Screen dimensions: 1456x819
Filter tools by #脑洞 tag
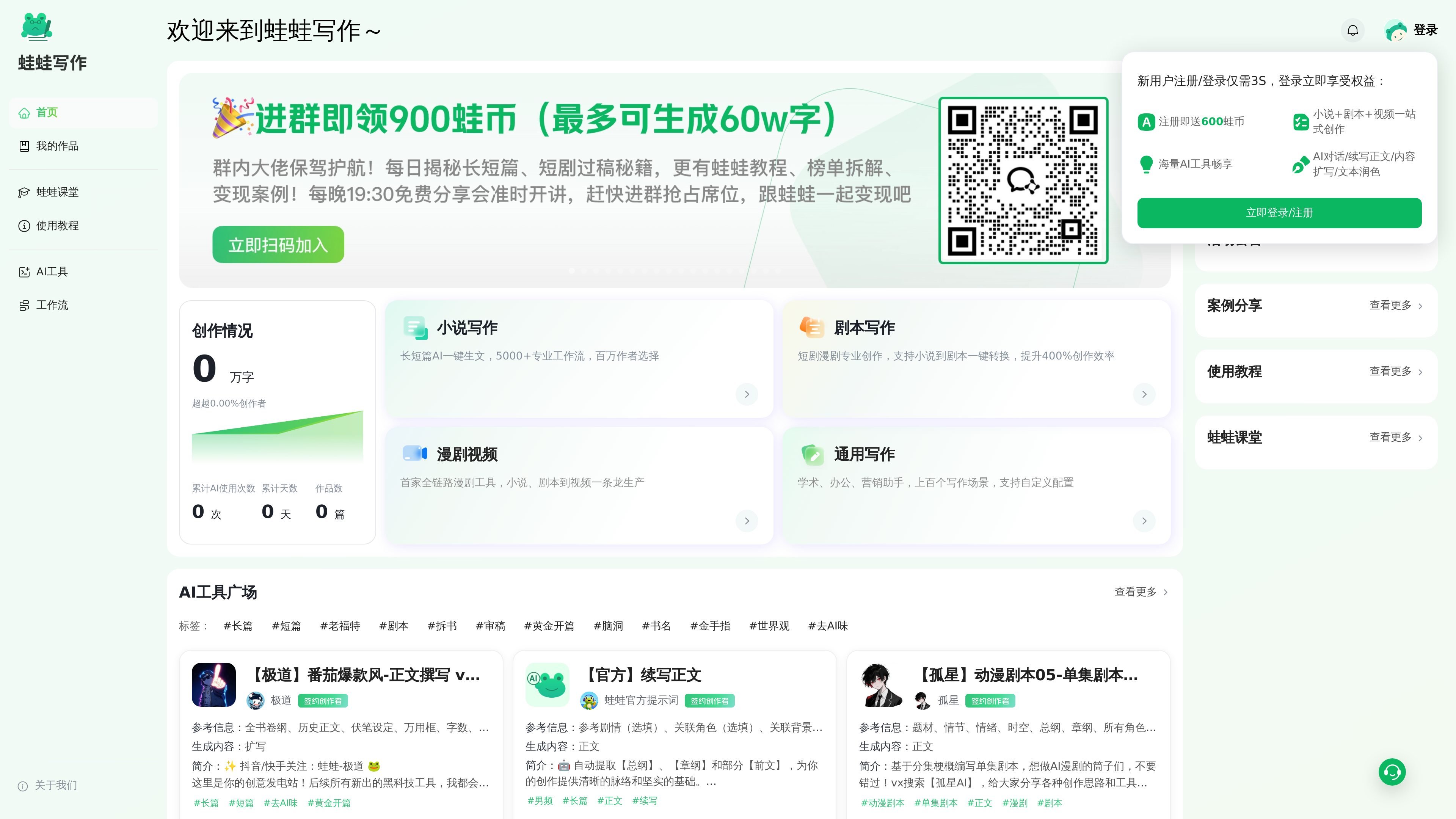coord(608,626)
